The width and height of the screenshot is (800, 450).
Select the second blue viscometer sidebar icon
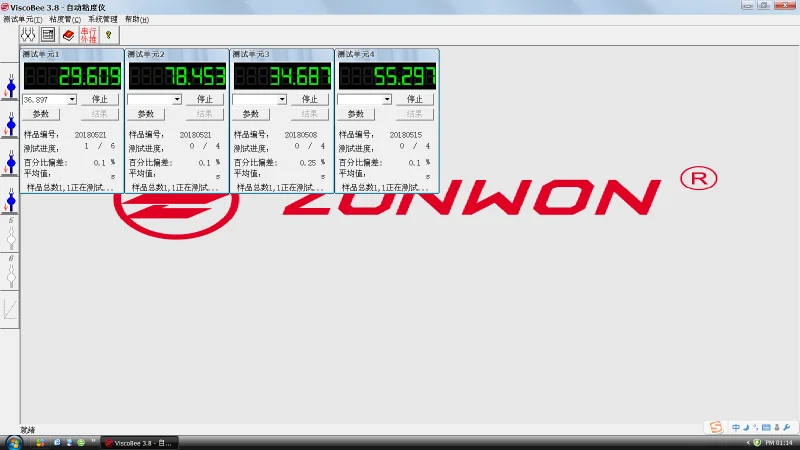[x=10, y=125]
